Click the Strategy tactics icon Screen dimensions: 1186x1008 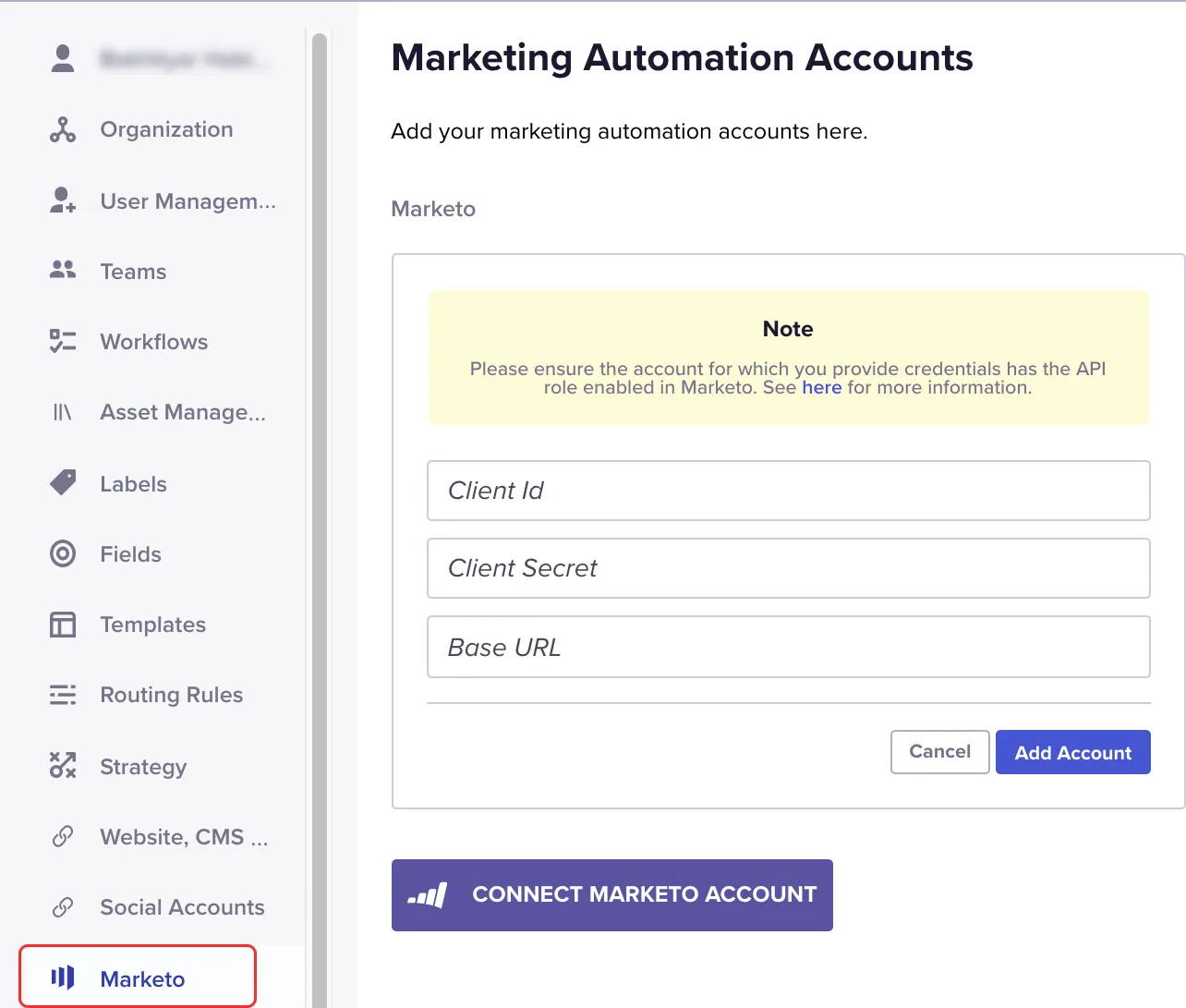pos(63,765)
